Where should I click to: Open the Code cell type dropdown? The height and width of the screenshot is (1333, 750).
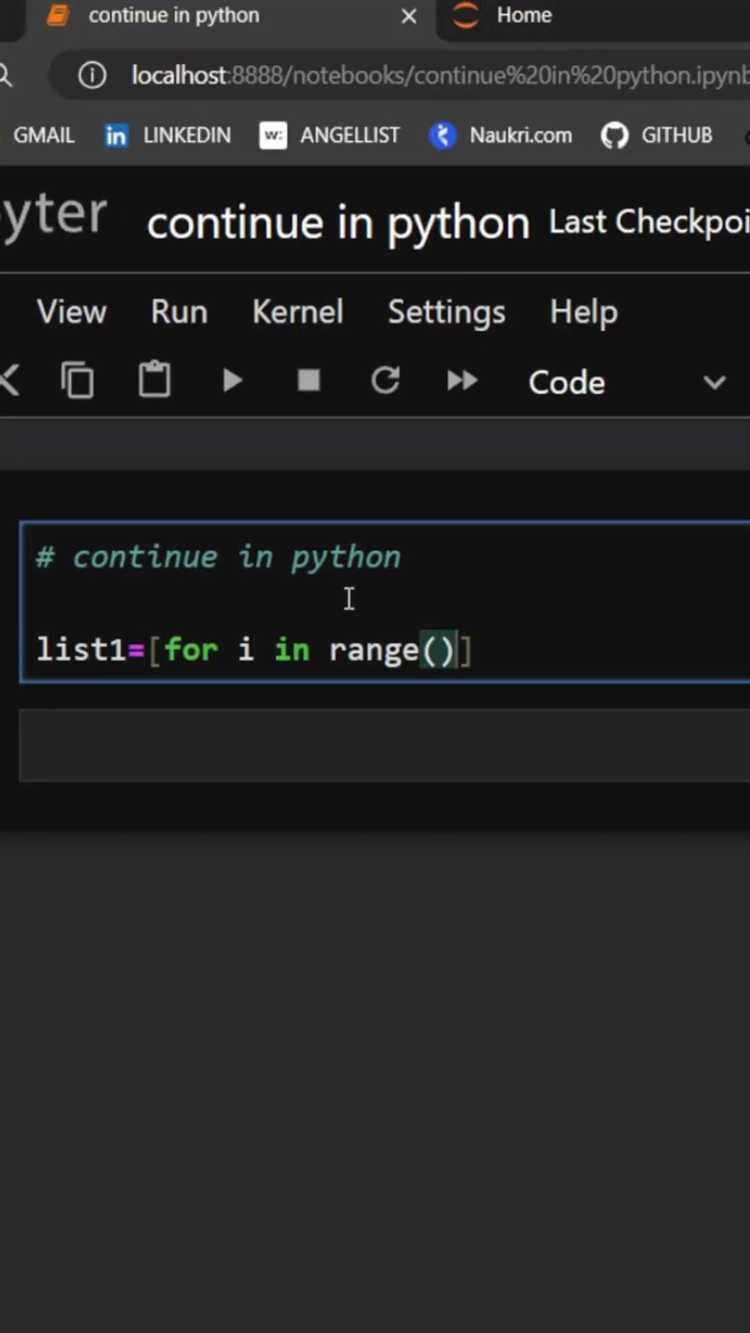pyautogui.click(x=627, y=382)
